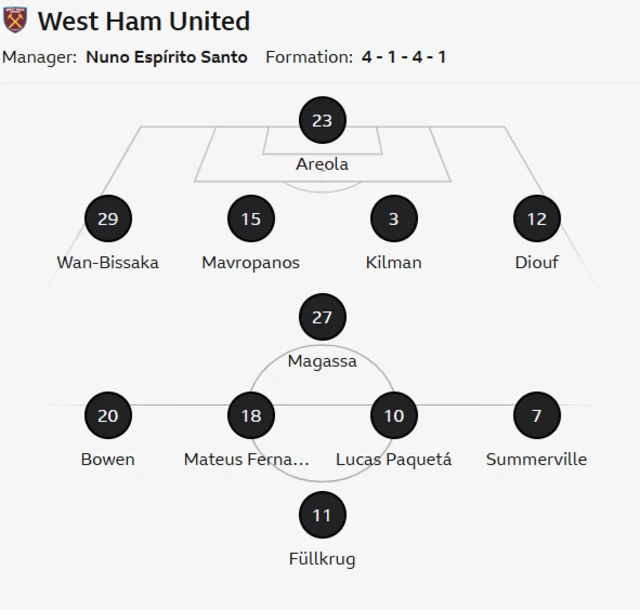The height and width of the screenshot is (610, 640).
Task: Click Kilman's number 3 circle
Action: (394, 219)
